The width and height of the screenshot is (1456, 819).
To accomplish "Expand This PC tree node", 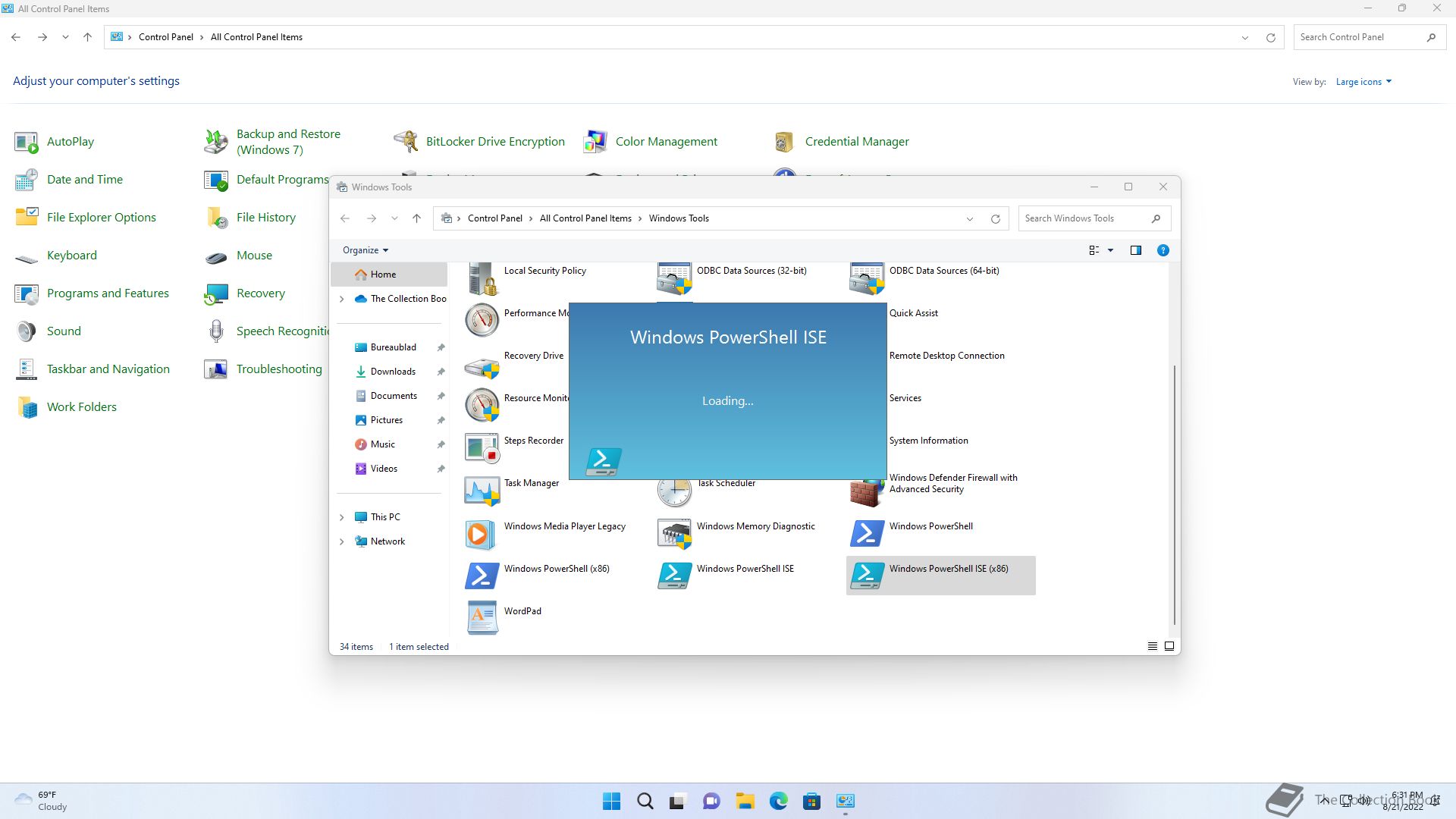I will click(341, 517).
